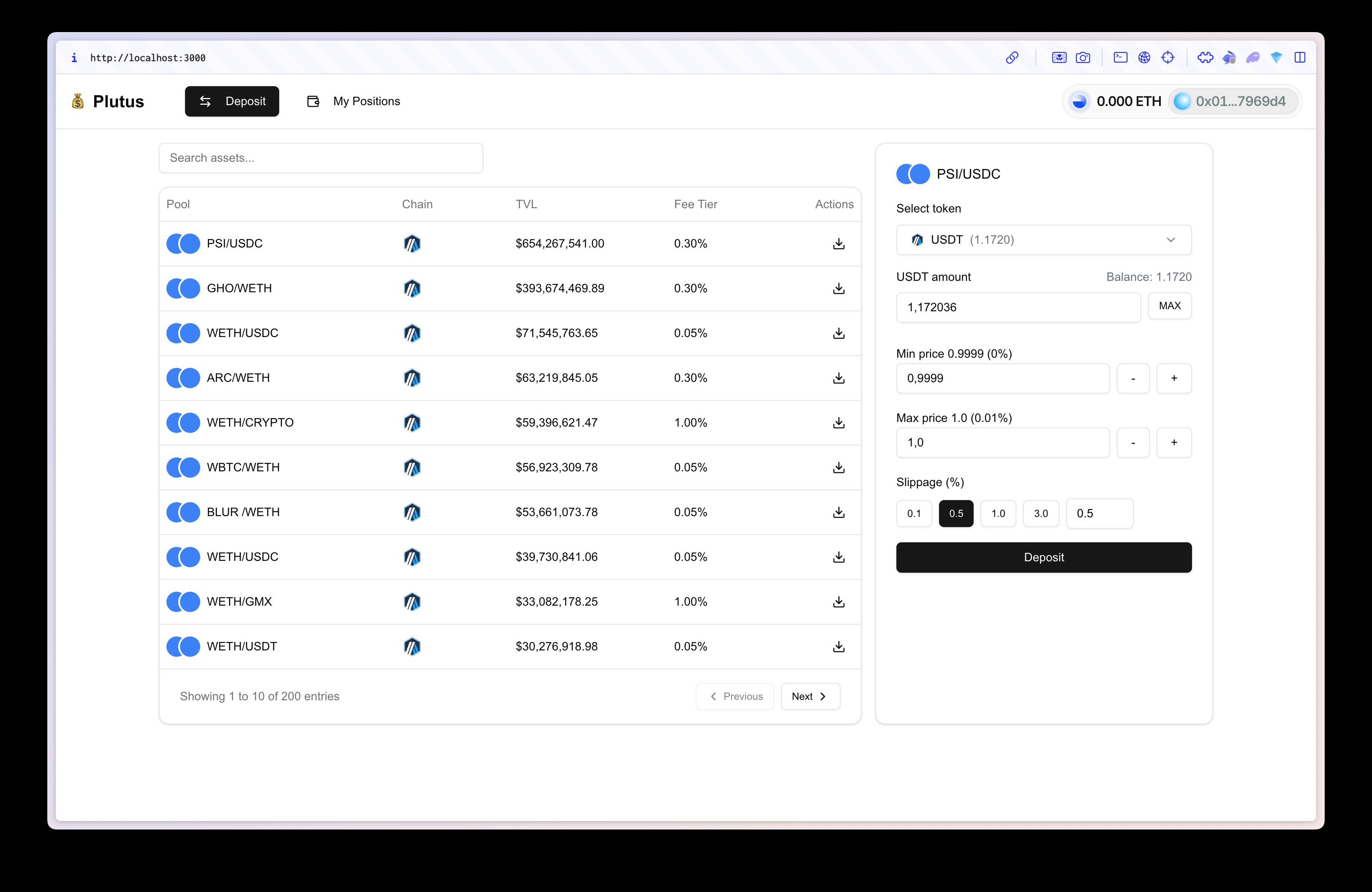This screenshot has height=892, width=1372.
Task: Open the 0x01...7969d4 wallet account menu
Action: [x=1233, y=101]
